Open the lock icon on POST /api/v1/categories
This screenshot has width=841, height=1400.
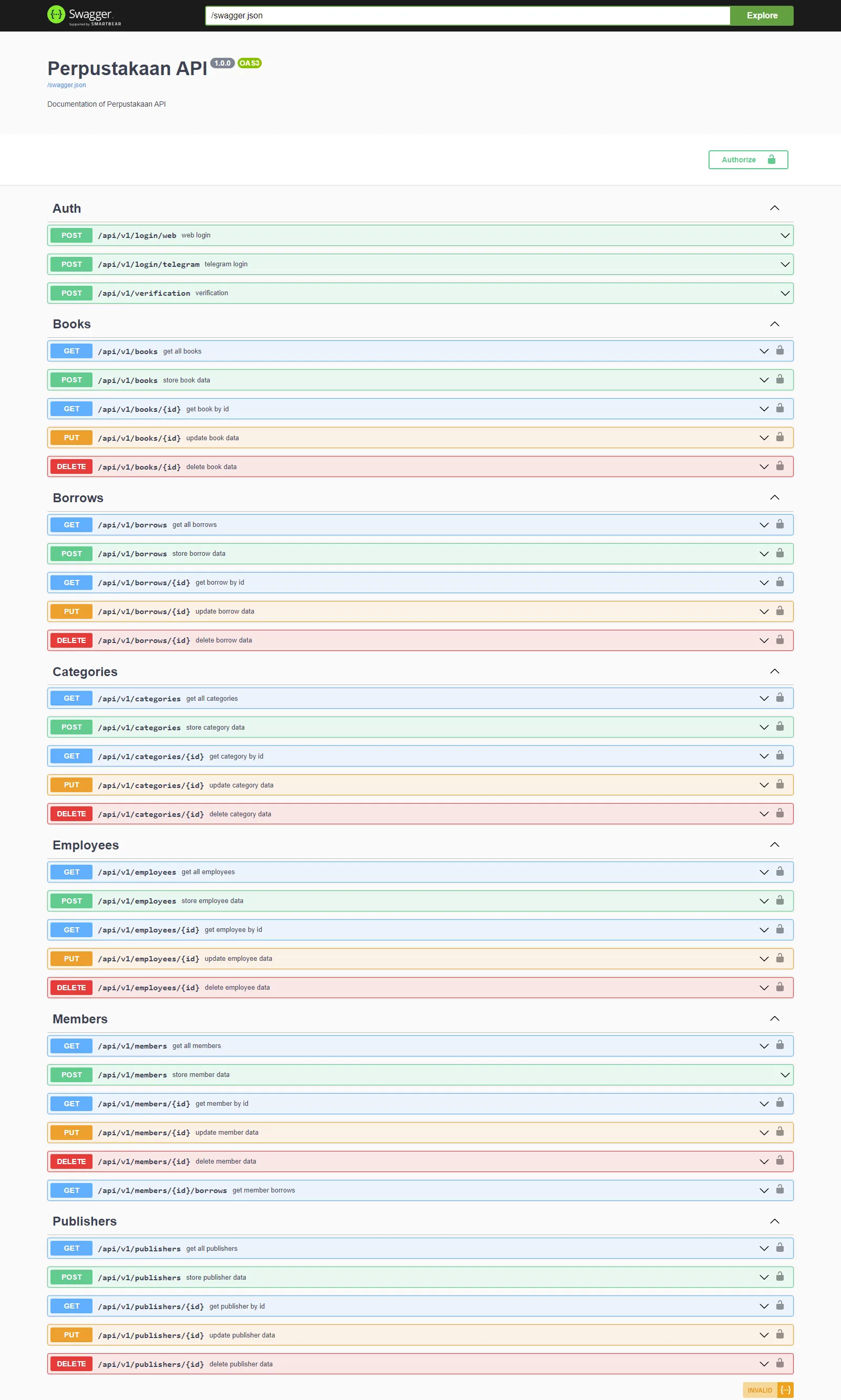(780, 727)
